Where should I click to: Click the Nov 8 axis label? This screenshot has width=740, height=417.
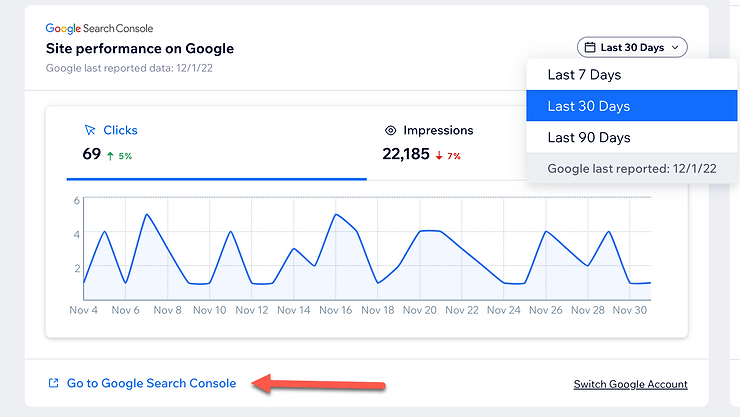pyautogui.click(x=168, y=310)
